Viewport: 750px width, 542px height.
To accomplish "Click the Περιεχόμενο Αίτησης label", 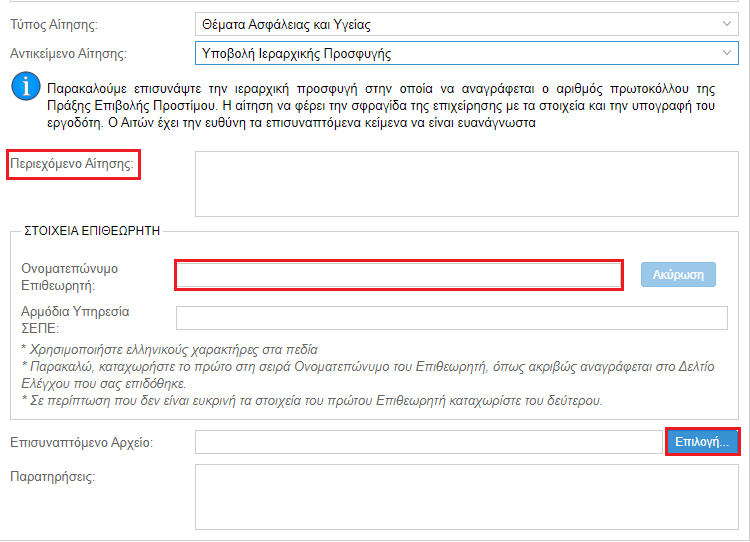I will pyautogui.click(x=72, y=164).
